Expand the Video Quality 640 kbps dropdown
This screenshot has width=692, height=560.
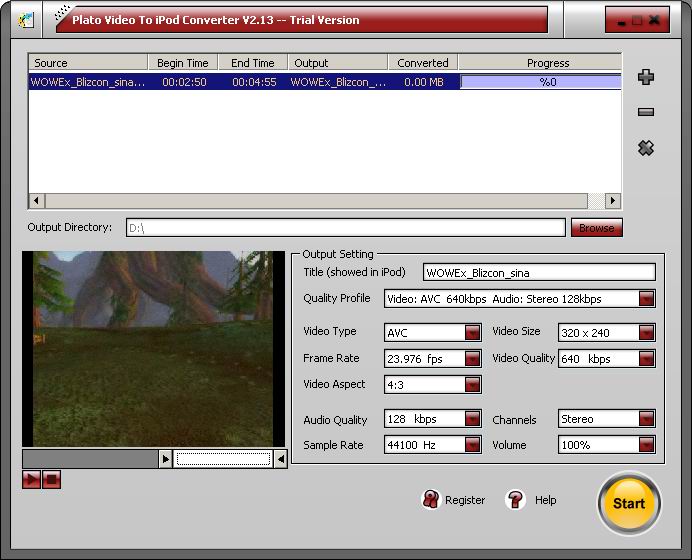click(647, 359)
